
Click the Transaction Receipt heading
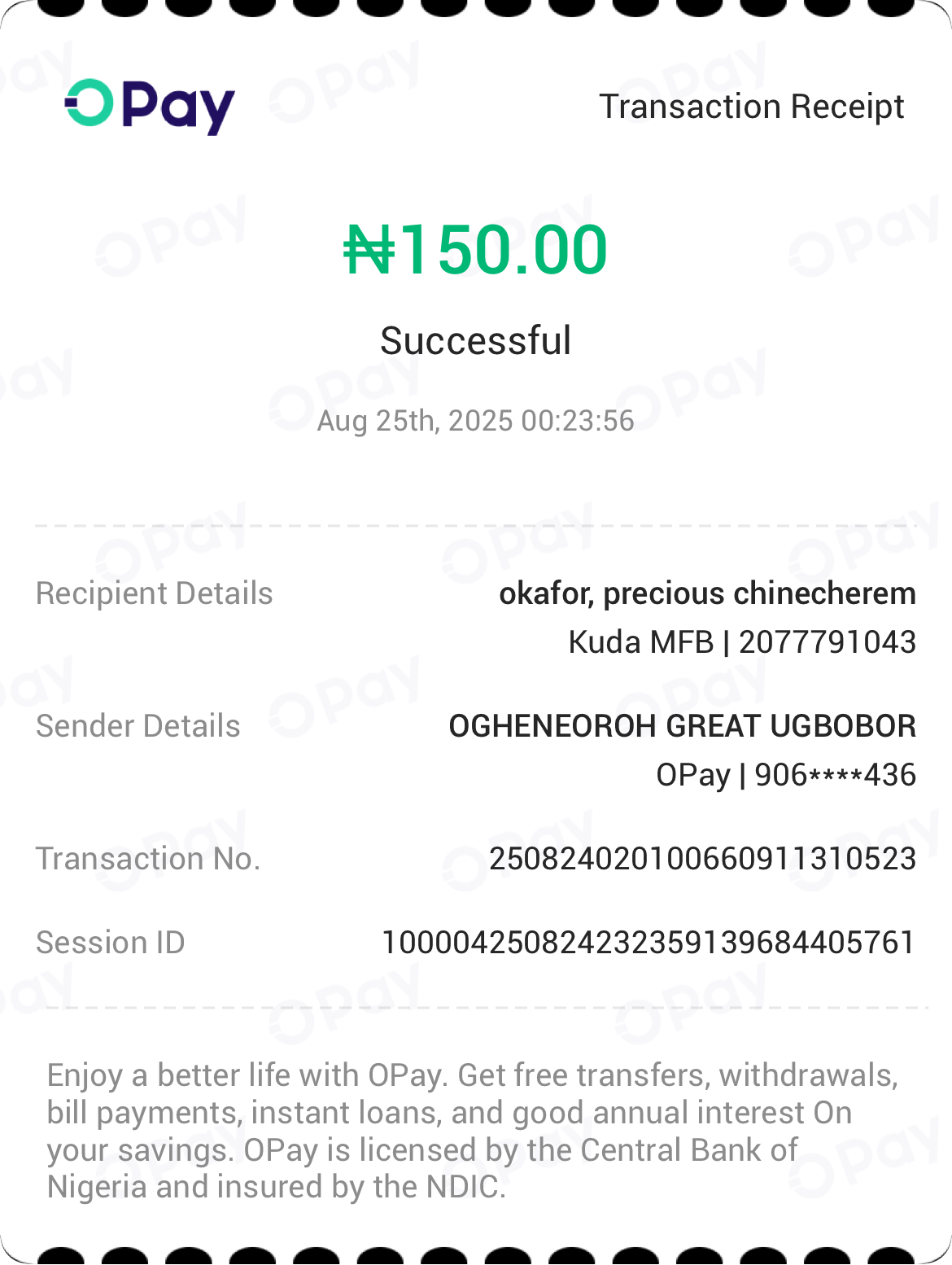[751, 107]
